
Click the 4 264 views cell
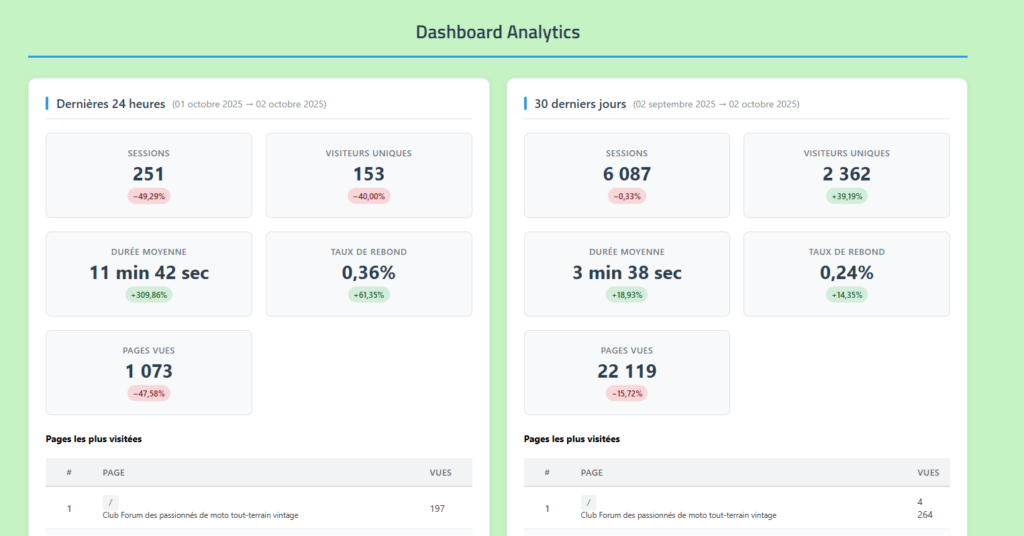coord(925,508)
